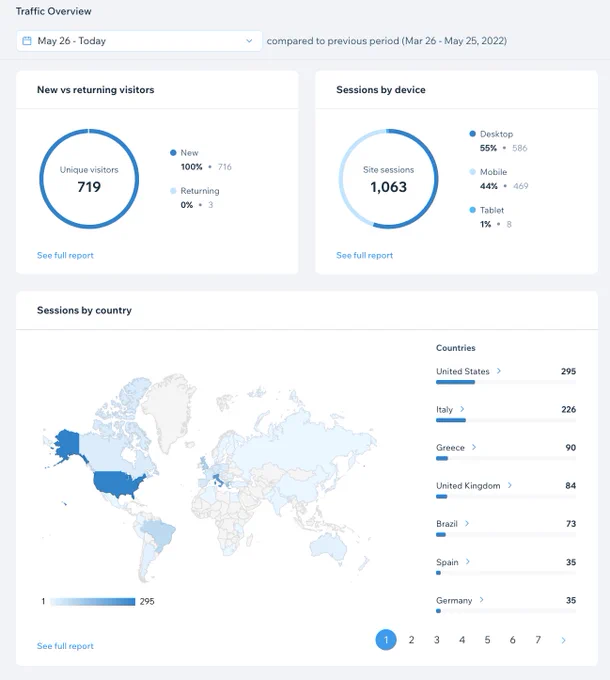Click the 90 value for Greece
The width and height of the screenshot is (610, 680).
(x=571, y=448)
